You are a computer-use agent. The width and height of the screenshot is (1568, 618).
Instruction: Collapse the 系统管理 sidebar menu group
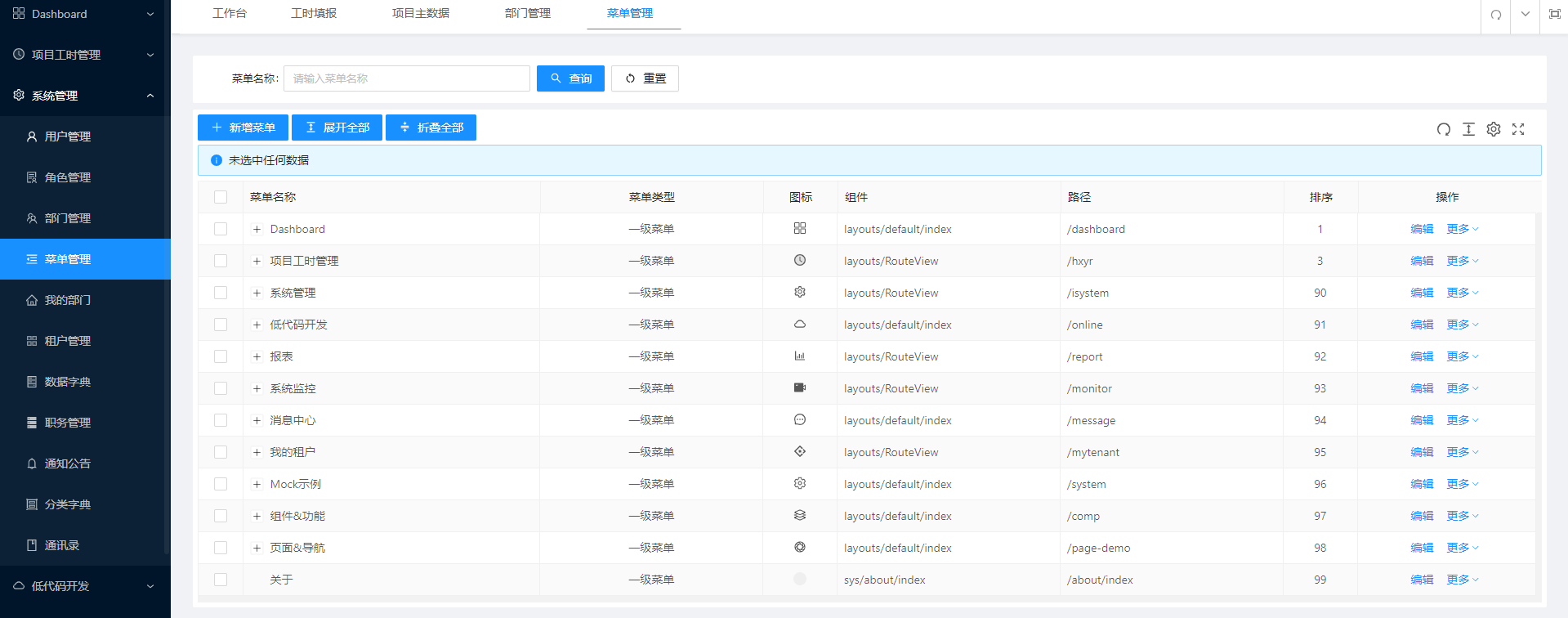click(85, 96)
